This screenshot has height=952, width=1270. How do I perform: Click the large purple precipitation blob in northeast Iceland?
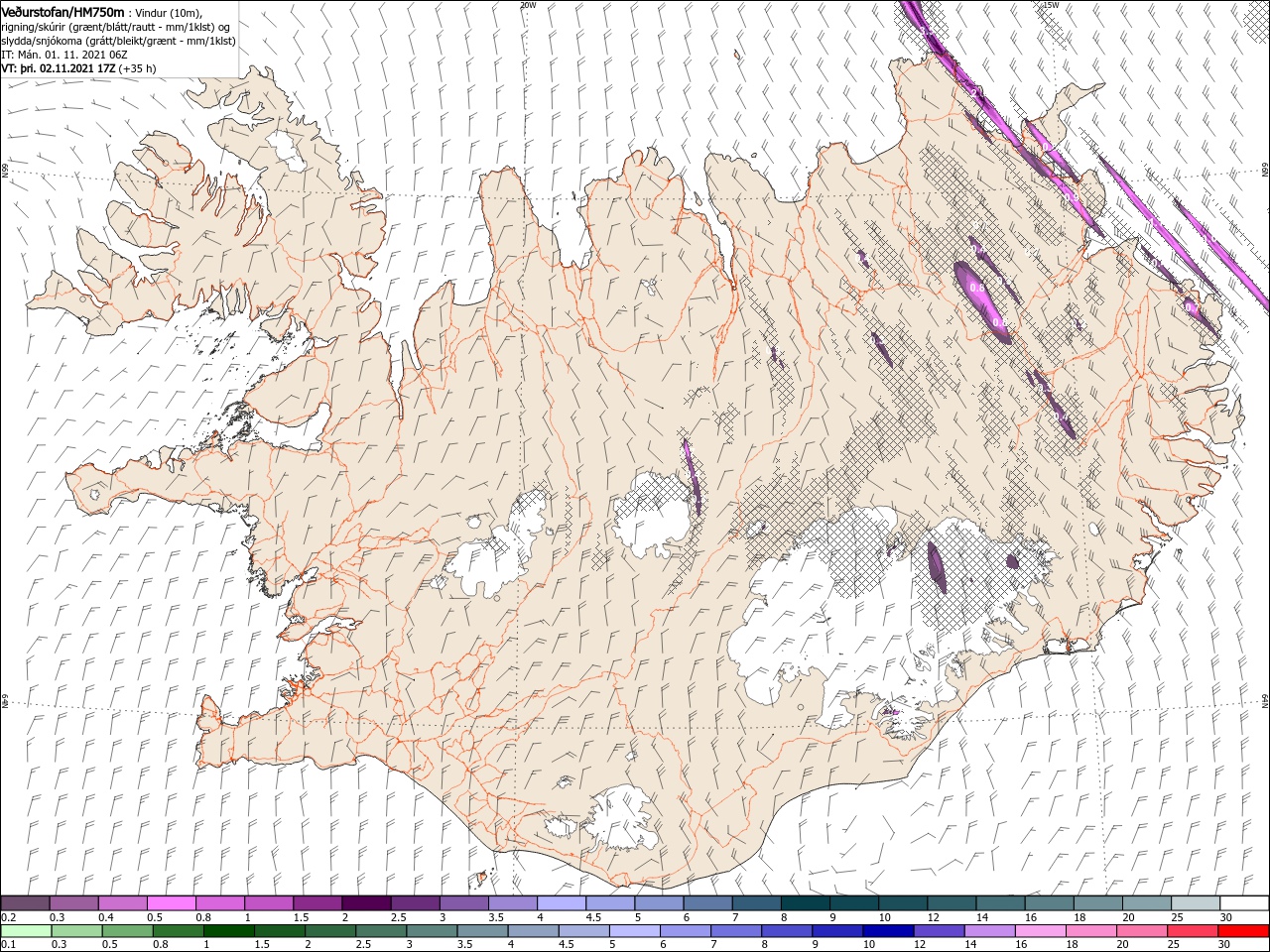click(982, 300)
